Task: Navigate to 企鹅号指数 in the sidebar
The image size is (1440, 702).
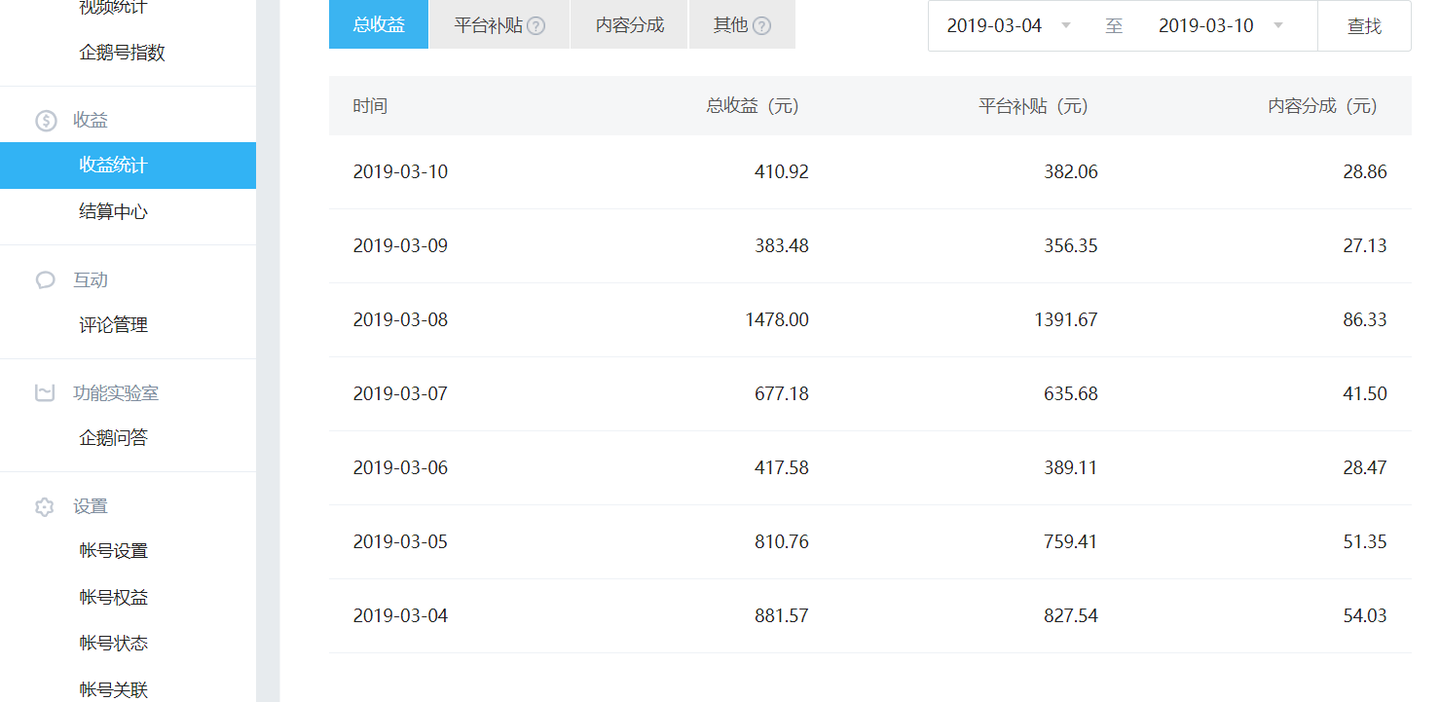Action: click(x=122, y=53)
